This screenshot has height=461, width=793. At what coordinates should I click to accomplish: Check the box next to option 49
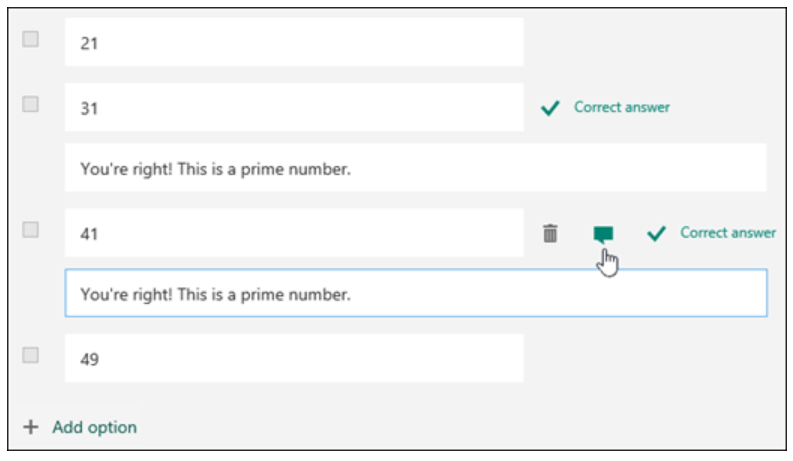tap(30, 355)
